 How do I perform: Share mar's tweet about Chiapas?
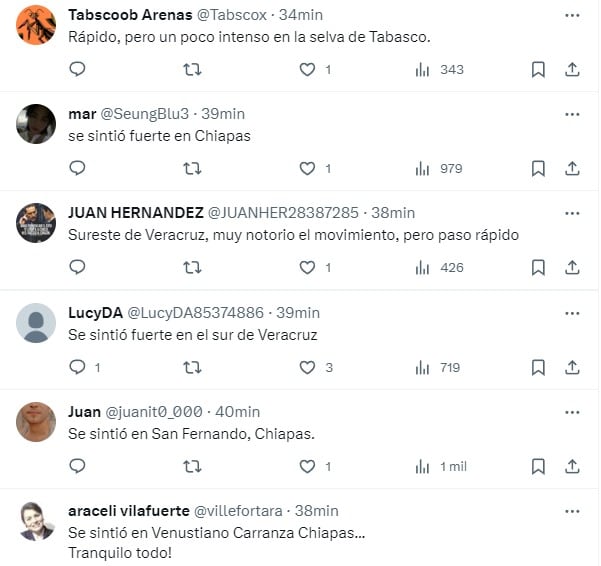573,168
